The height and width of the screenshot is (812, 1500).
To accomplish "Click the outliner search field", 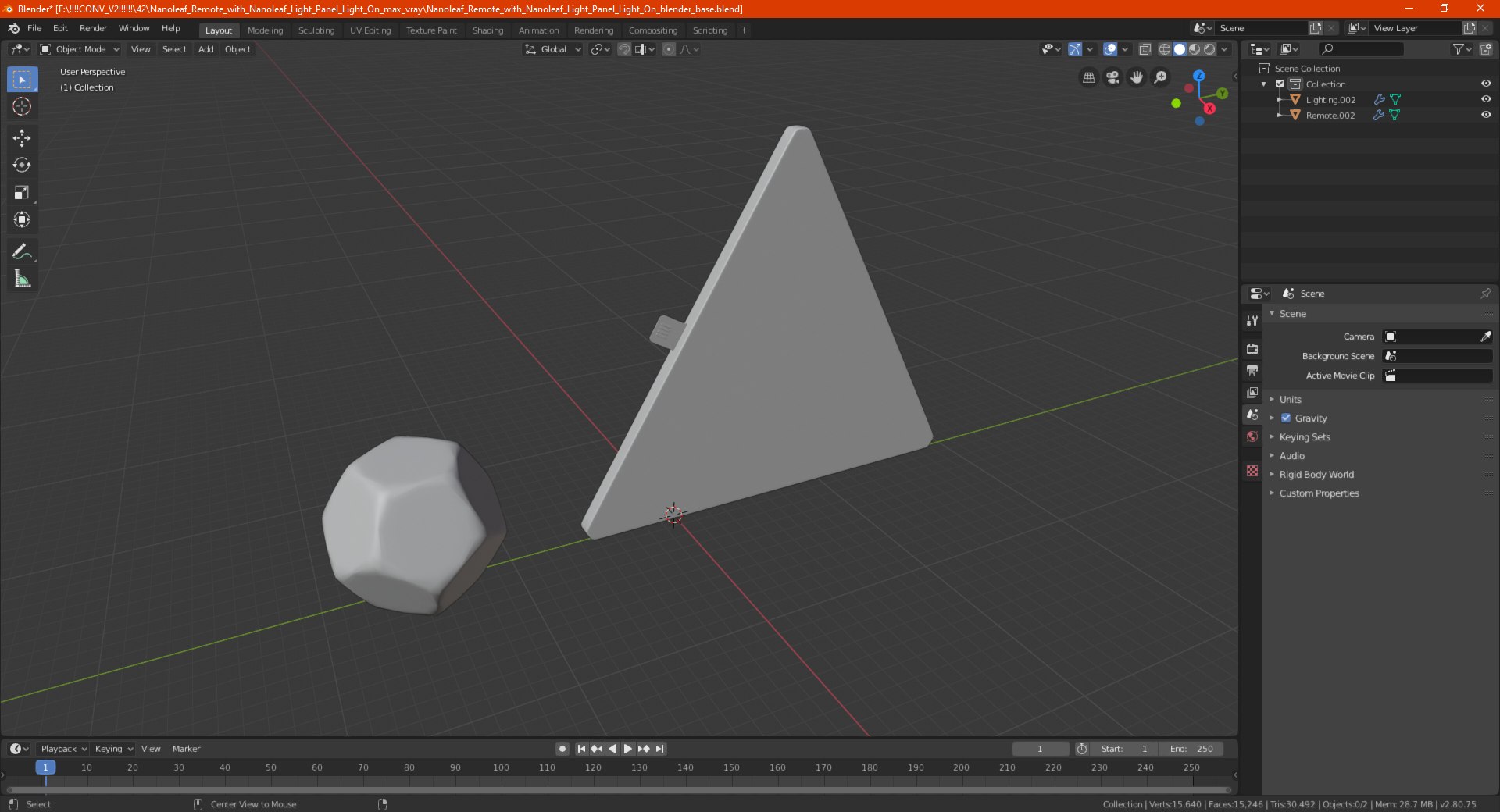I will 1361,49.
